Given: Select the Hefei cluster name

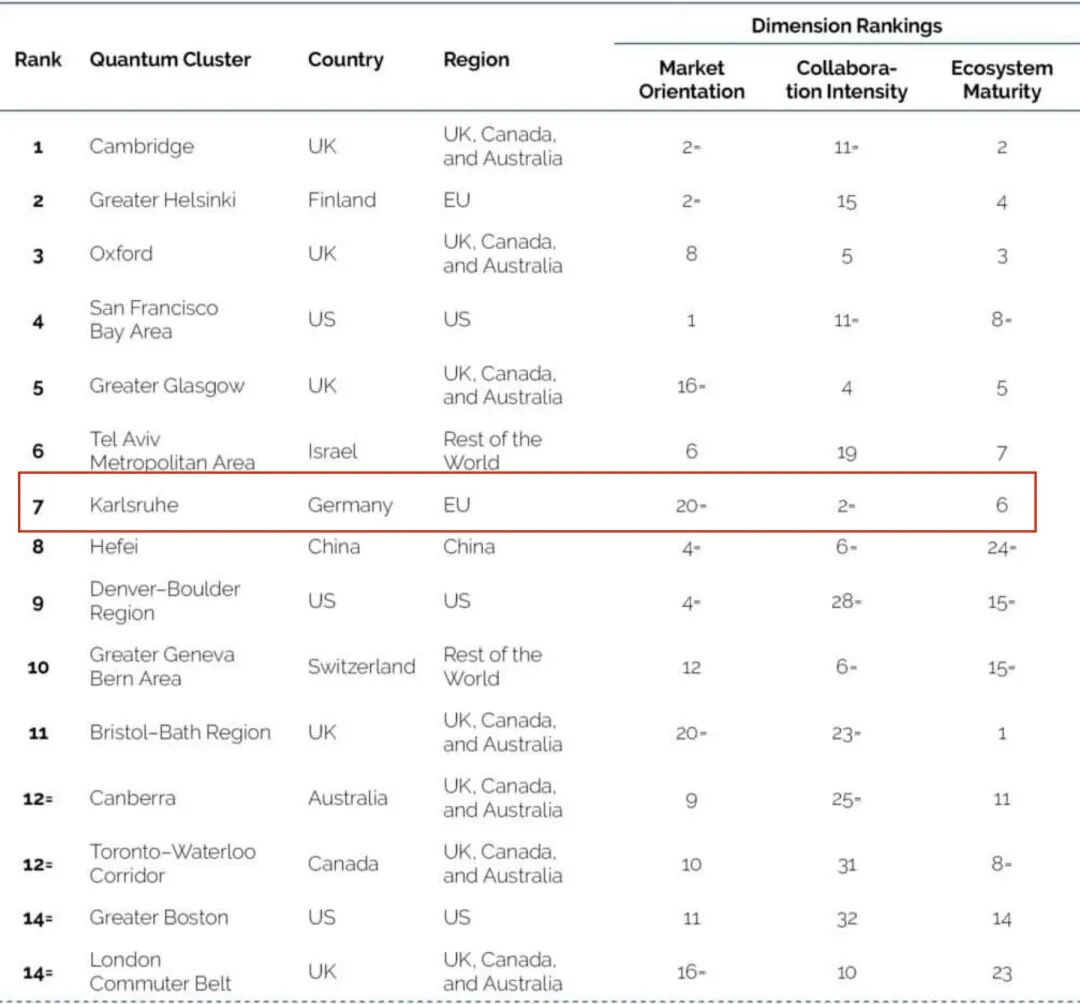Looking at the screenshot, I should (x=114, y=547).
